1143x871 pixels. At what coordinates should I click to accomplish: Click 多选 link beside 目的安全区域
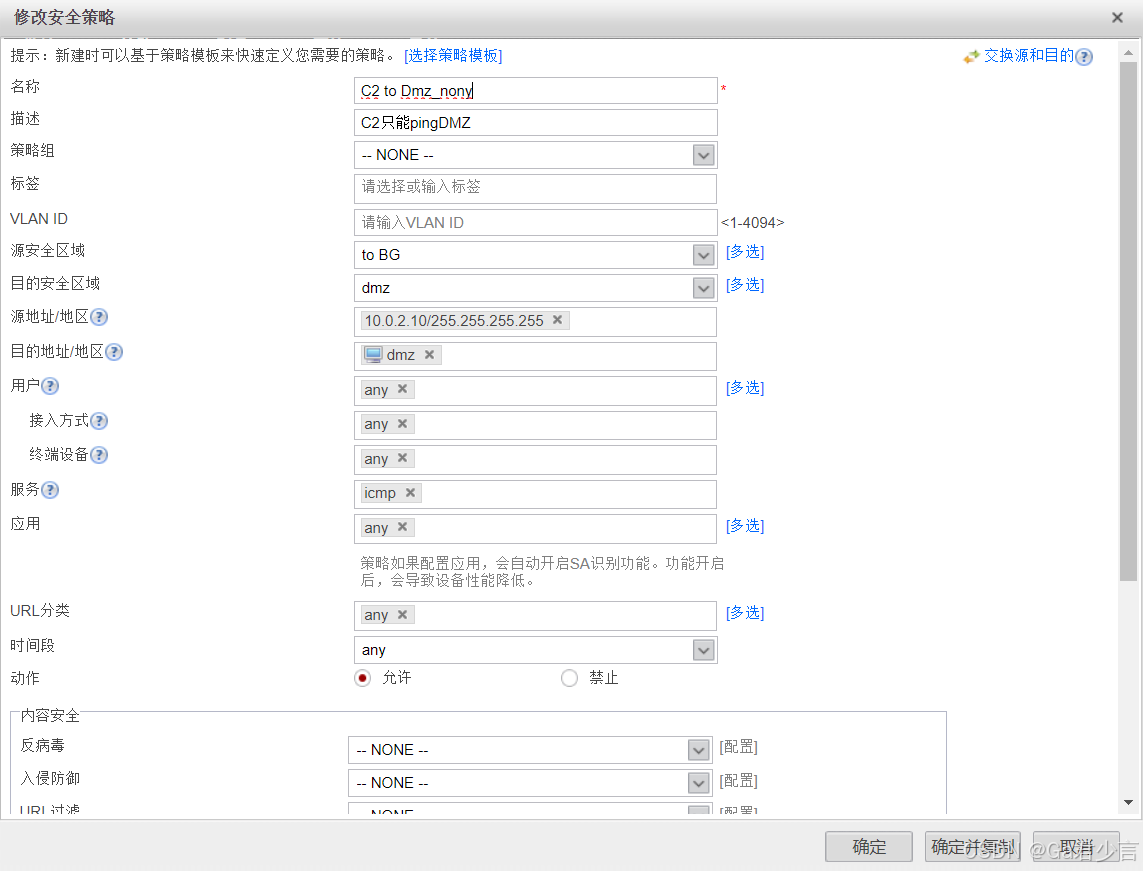point(745,285)
